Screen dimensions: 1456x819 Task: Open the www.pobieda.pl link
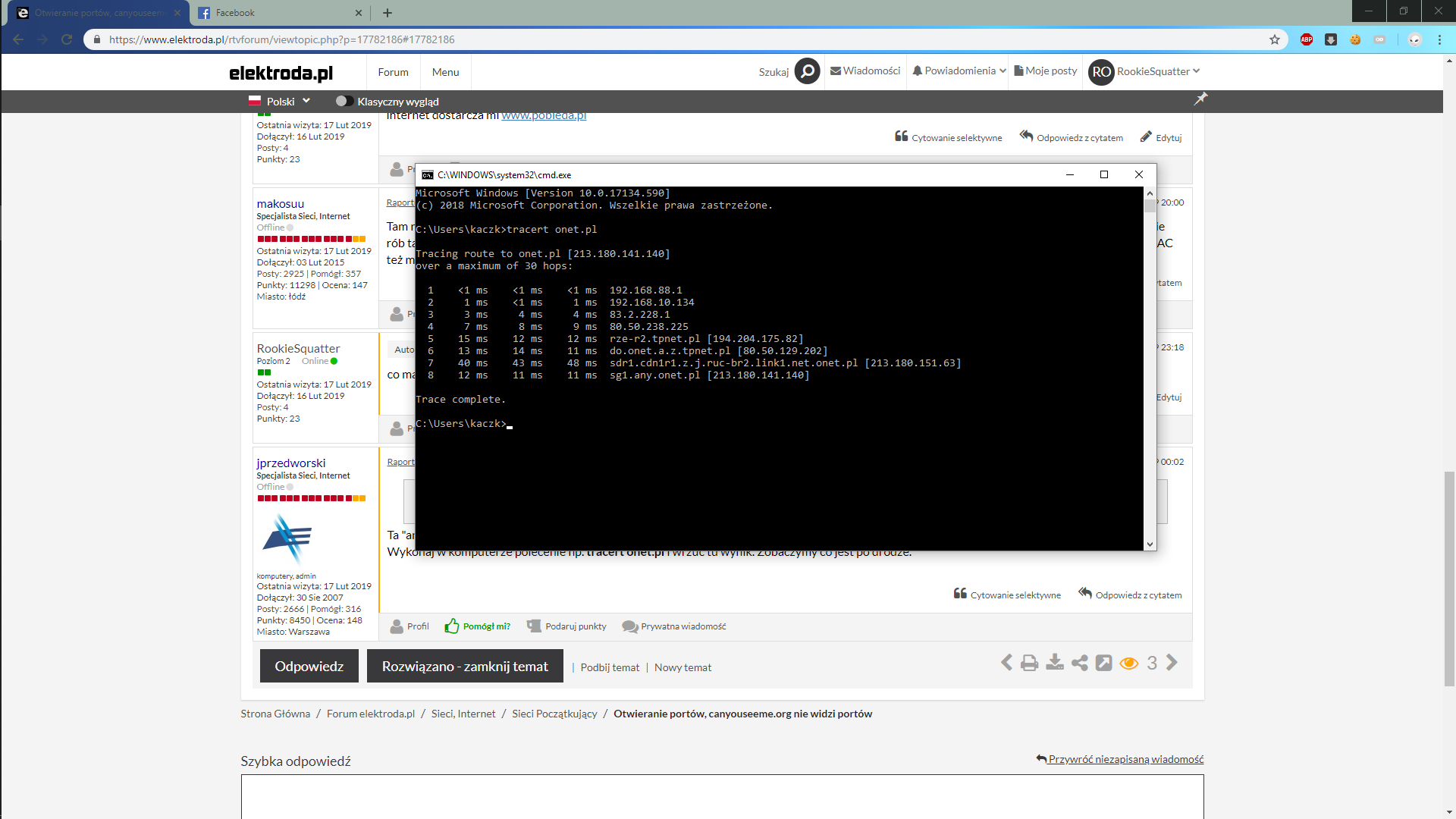544,115
